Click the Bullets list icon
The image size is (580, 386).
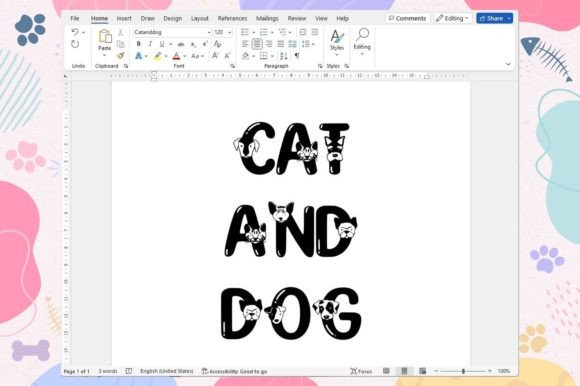[245, 32]
